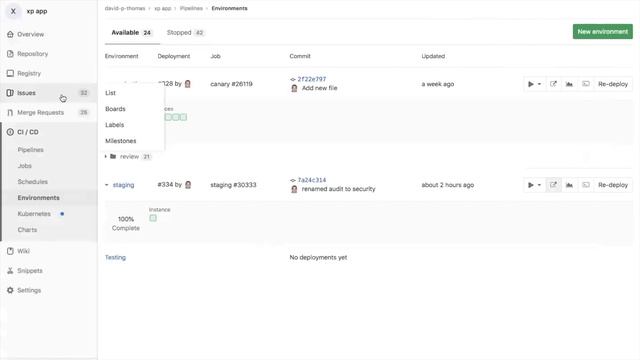The width and height of the screenshot is (640, 360).
Task: Choose List from the Issues flyout menu
Action: click(110, 93)
